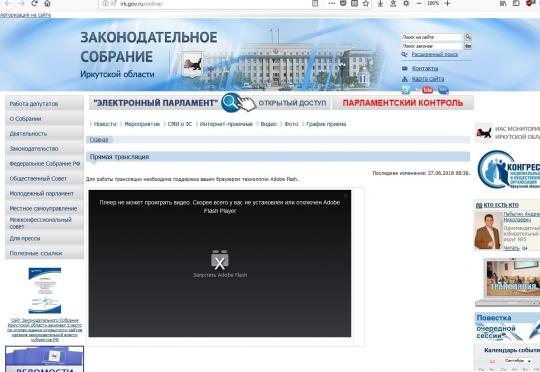The width and height of the screenshot is (540, 372).
Task: Zoom out with the minus button
Action: click(419, 3)
